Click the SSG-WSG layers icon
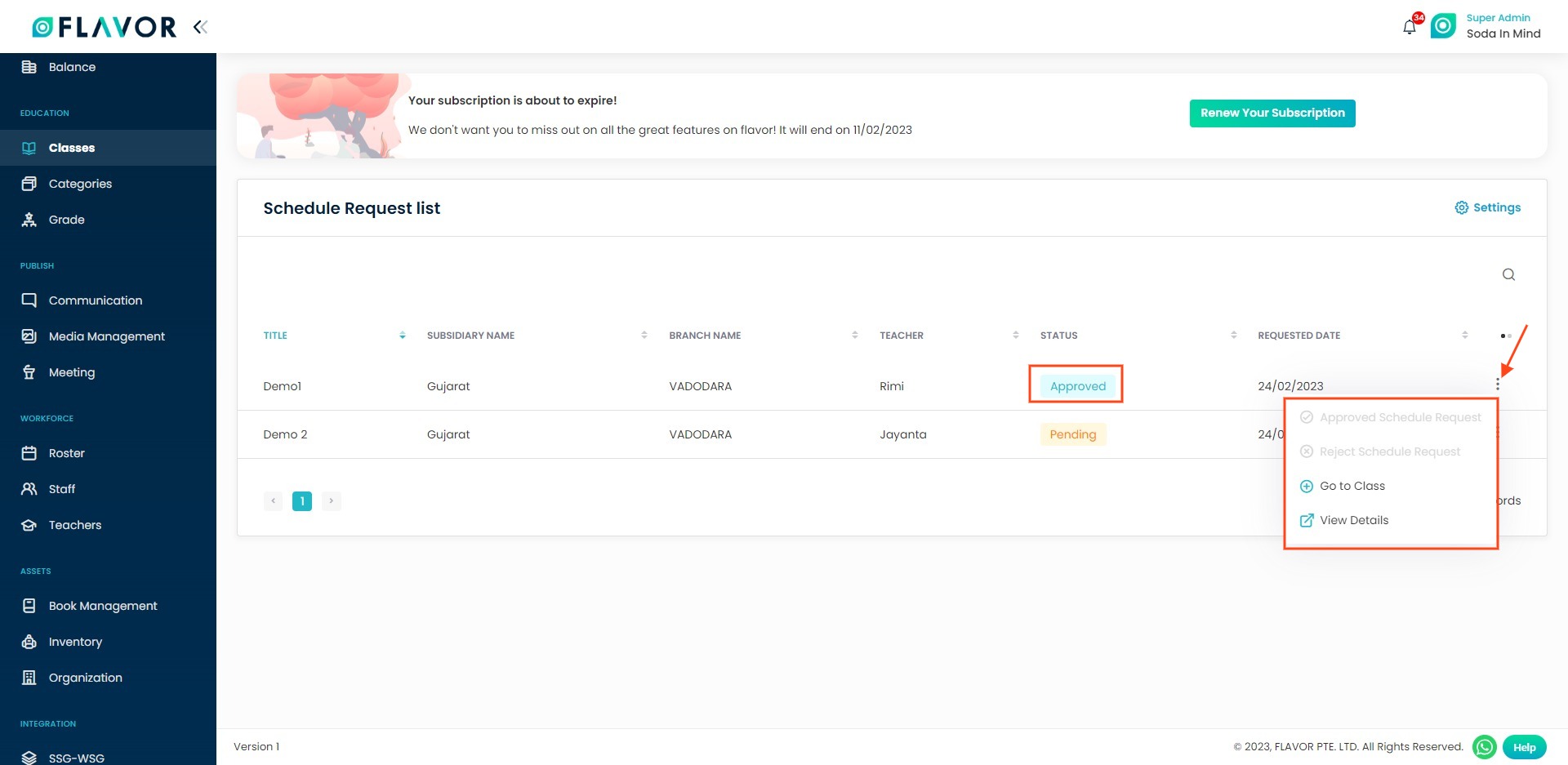Viewport: 1568px width, 765px height. click(x=29, y=758)
